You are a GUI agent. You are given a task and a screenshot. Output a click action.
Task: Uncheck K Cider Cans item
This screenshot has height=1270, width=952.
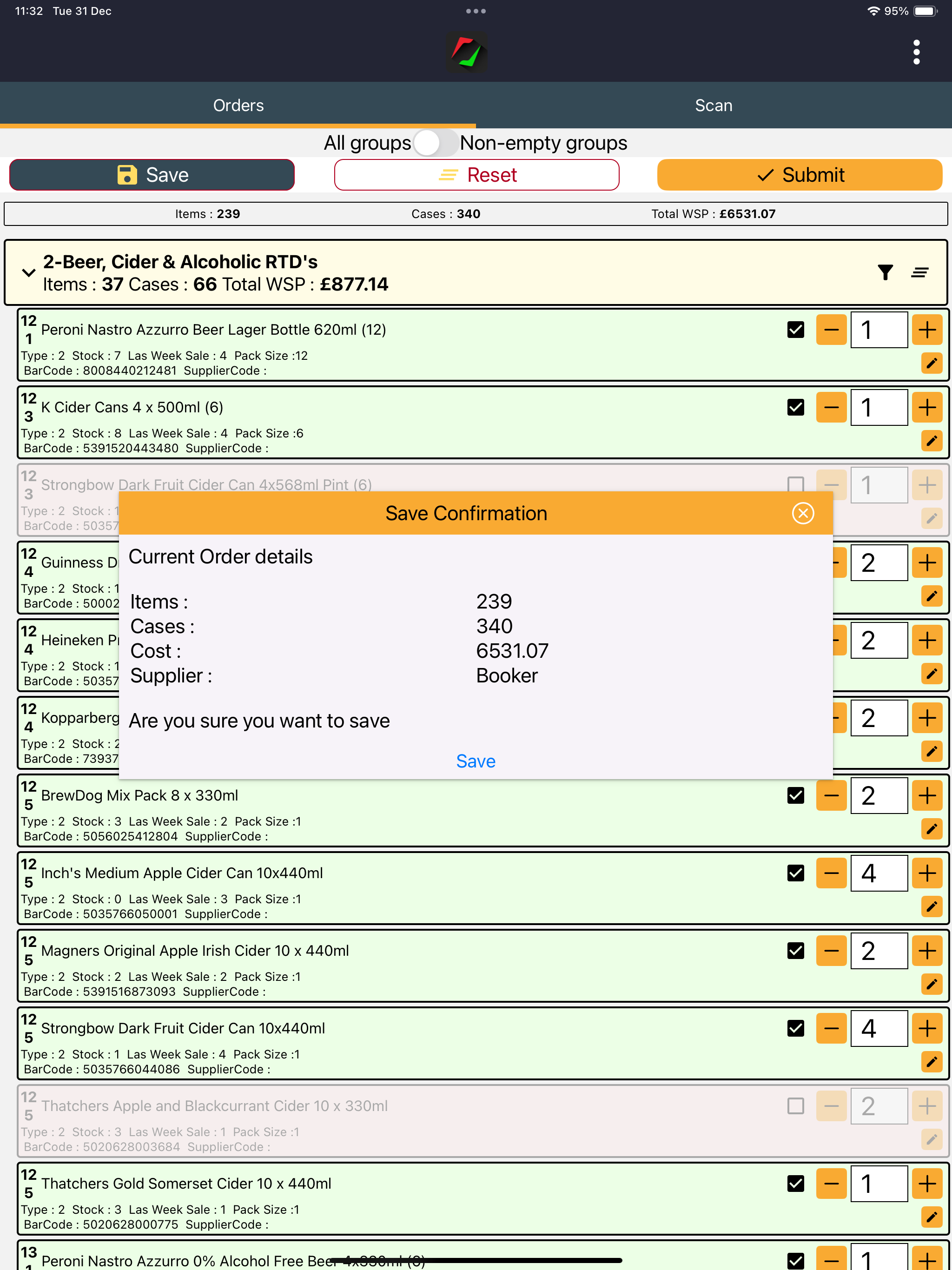coord(795,407)
